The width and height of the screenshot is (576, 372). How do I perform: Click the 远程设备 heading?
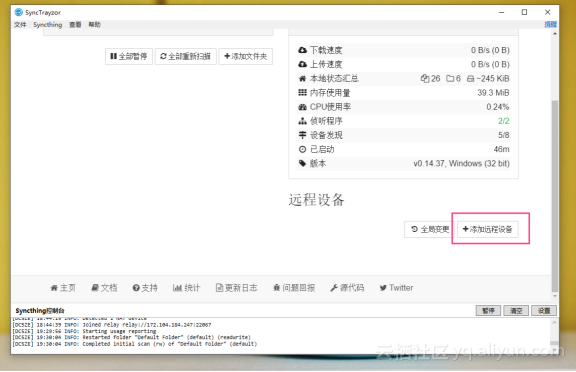pyautogui.click(x=316, y=200)
